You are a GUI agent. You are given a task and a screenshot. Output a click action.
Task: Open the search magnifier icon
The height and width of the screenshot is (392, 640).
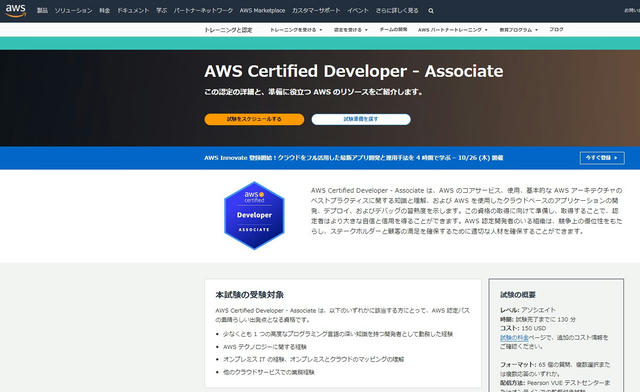click(x=431, y=11)
